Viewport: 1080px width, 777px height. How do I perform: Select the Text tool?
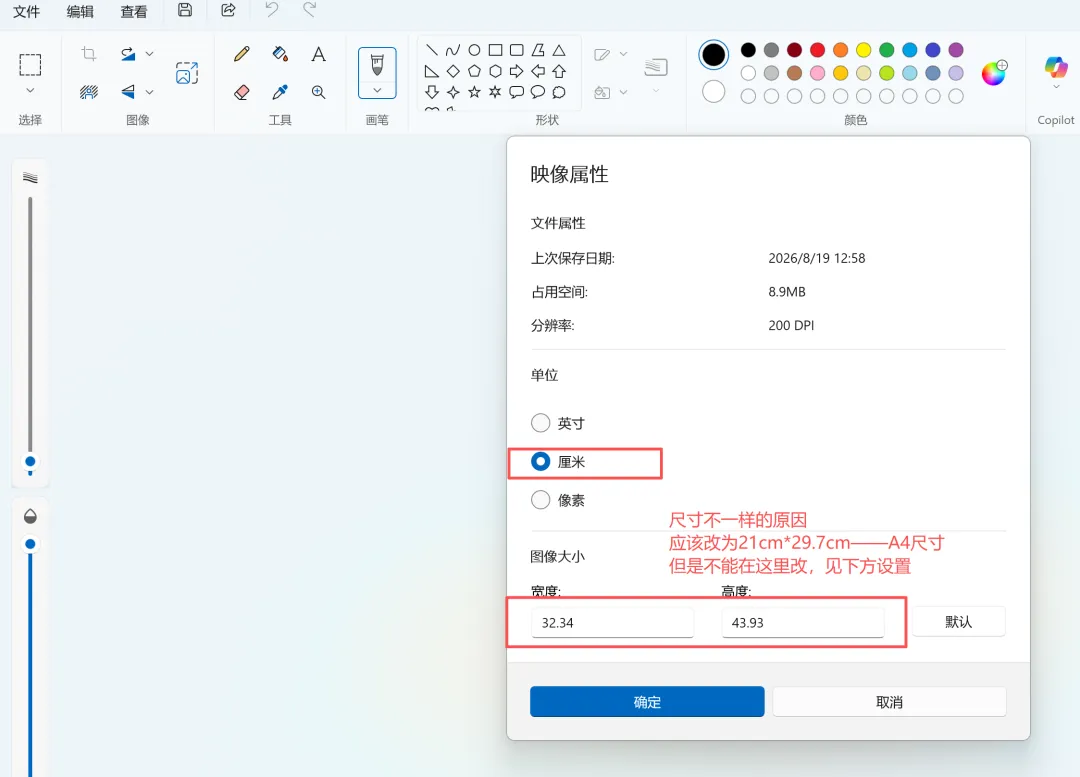318,54
